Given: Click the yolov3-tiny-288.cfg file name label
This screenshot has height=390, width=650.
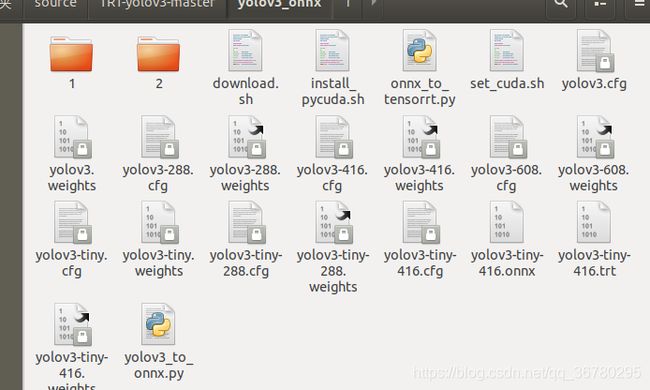Looking at the screenshot, I should tap(246, 263).
